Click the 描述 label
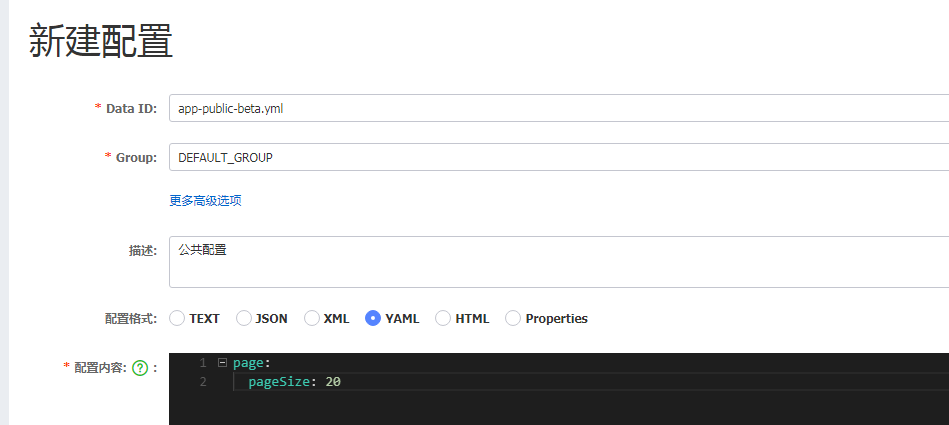 click(143, 251)
